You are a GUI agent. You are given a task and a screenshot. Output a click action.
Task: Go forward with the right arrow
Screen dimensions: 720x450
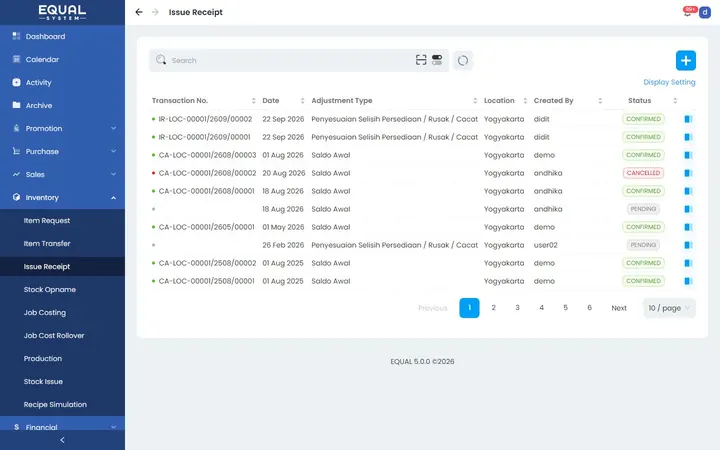[x=155, y=12]
